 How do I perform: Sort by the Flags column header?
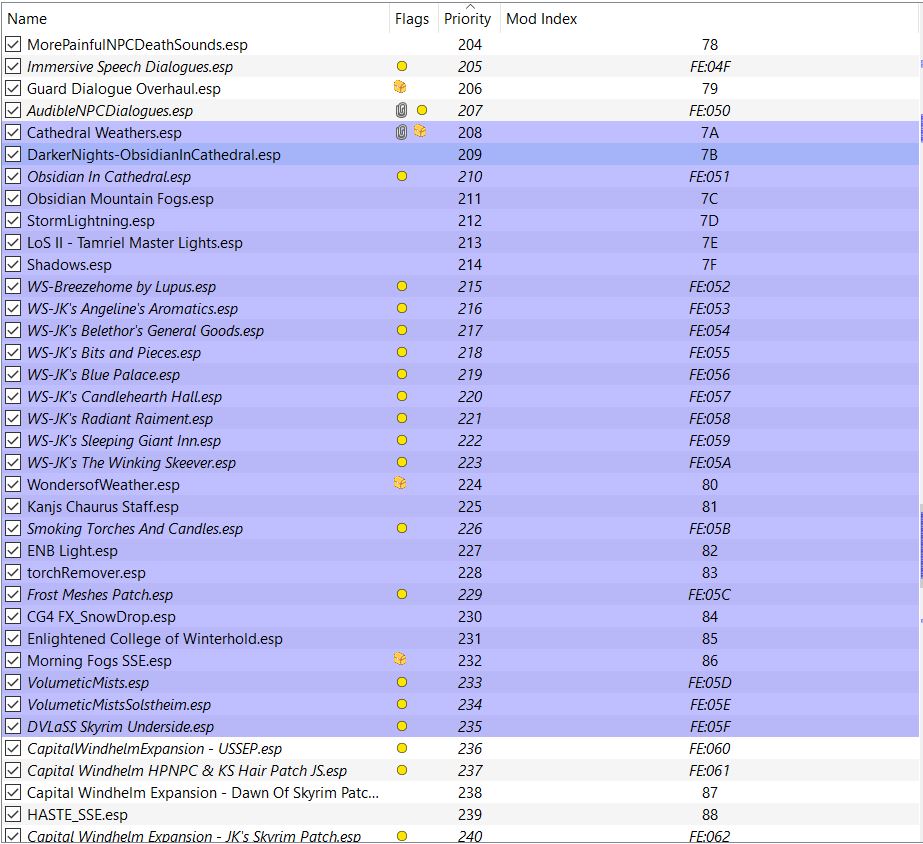(413, 19)
